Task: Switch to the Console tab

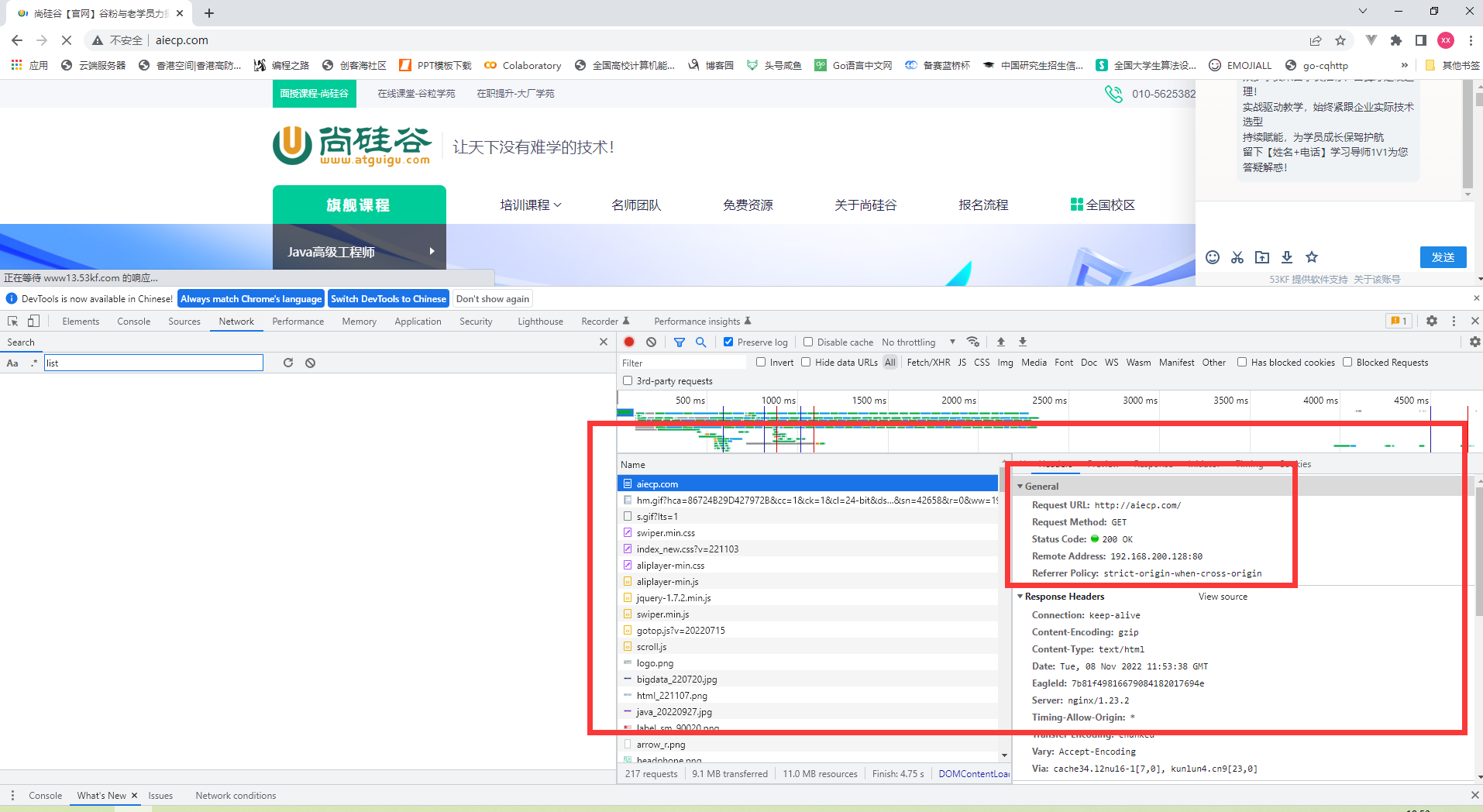Action: (x=134, y=321)
